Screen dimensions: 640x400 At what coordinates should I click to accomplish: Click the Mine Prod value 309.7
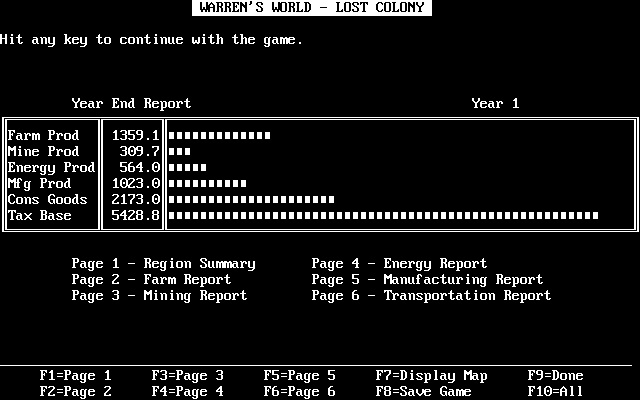(x=140, y=151)
